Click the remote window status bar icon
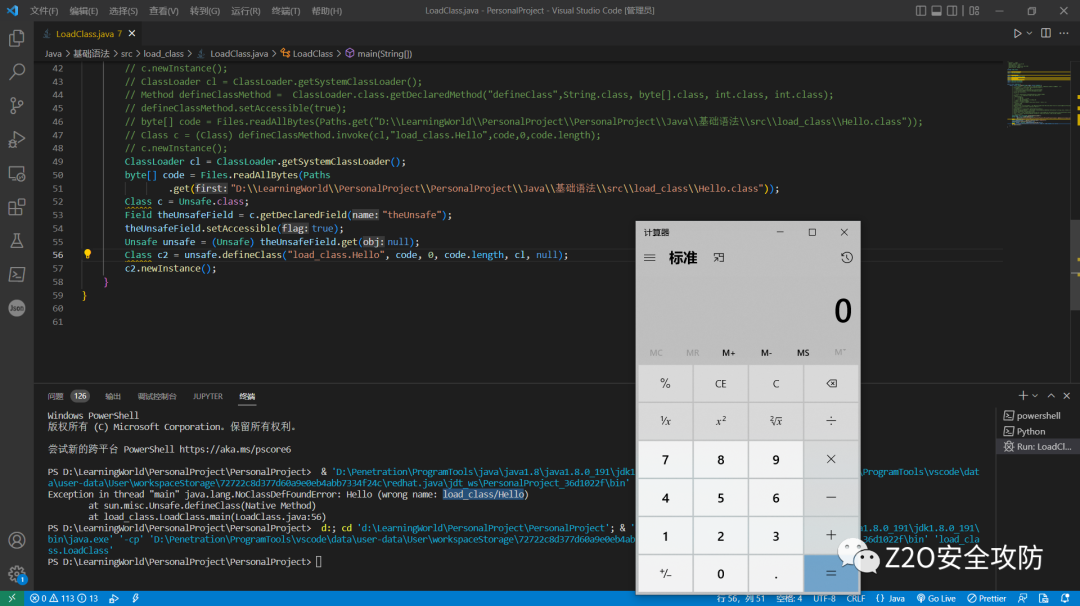Image resolution: width=1080 pixels, height=606 pixels. (12, 598)
